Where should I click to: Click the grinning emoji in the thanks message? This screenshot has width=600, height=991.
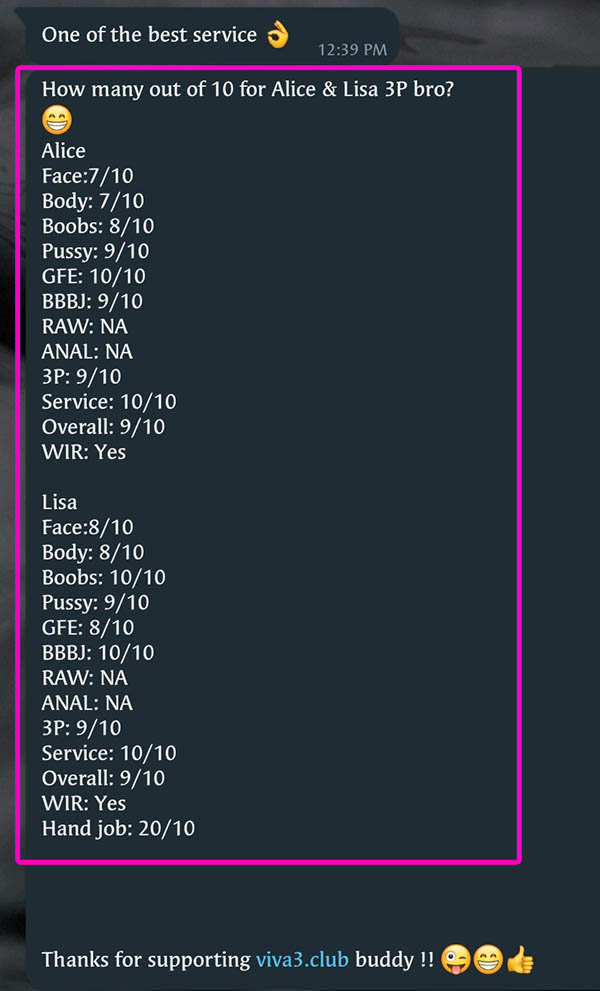click(x=488, y=960)
